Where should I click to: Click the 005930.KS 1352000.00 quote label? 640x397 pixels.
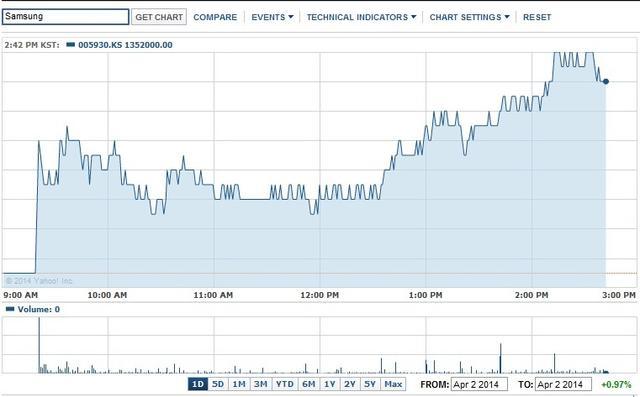[125, 45]
